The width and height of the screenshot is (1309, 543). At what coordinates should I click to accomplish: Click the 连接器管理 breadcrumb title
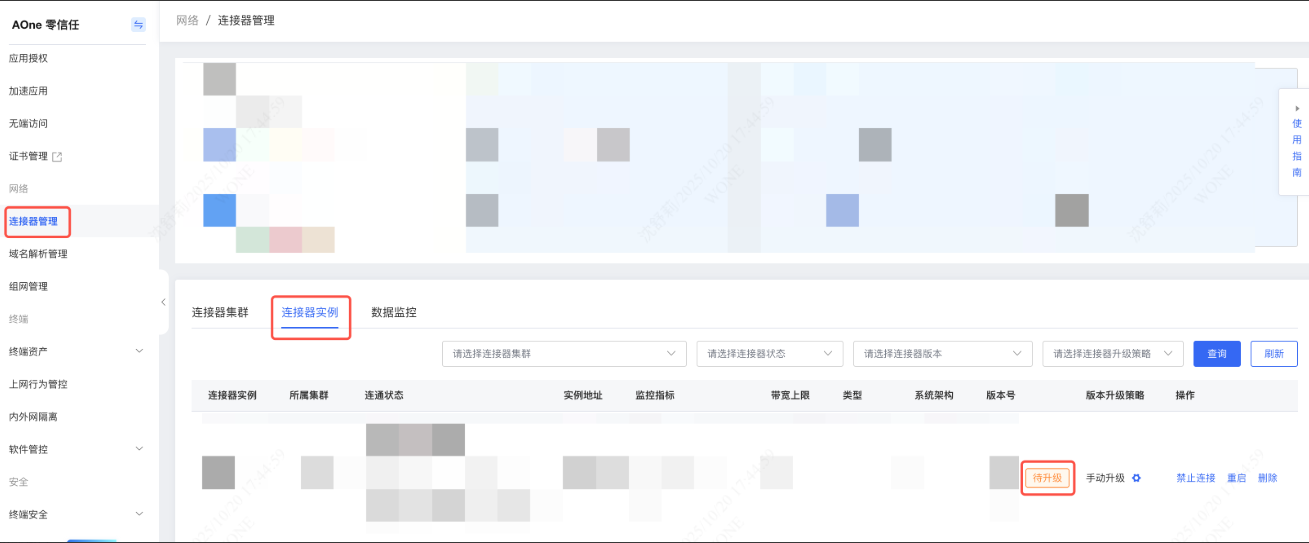pos(246,20)
